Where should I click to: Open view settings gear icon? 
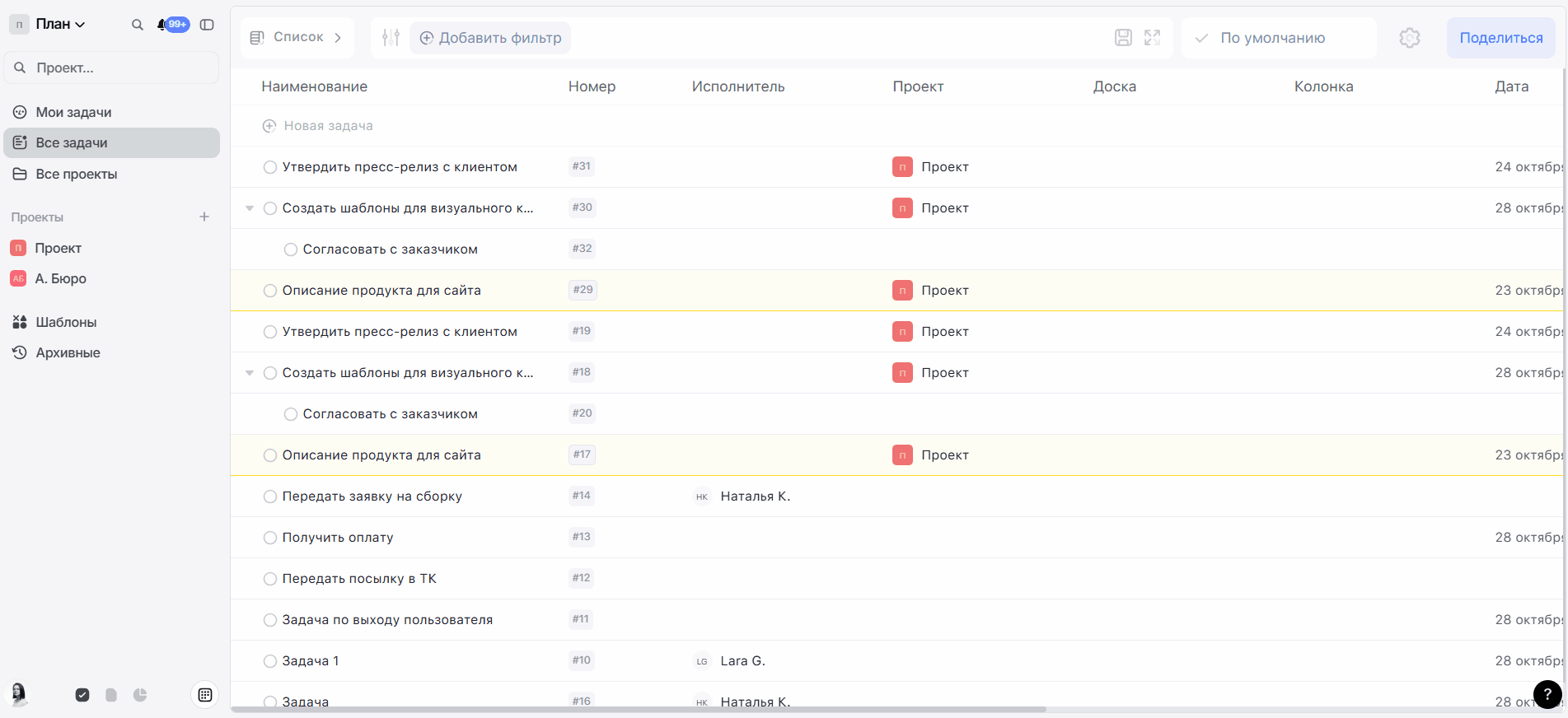[1409, 38]
